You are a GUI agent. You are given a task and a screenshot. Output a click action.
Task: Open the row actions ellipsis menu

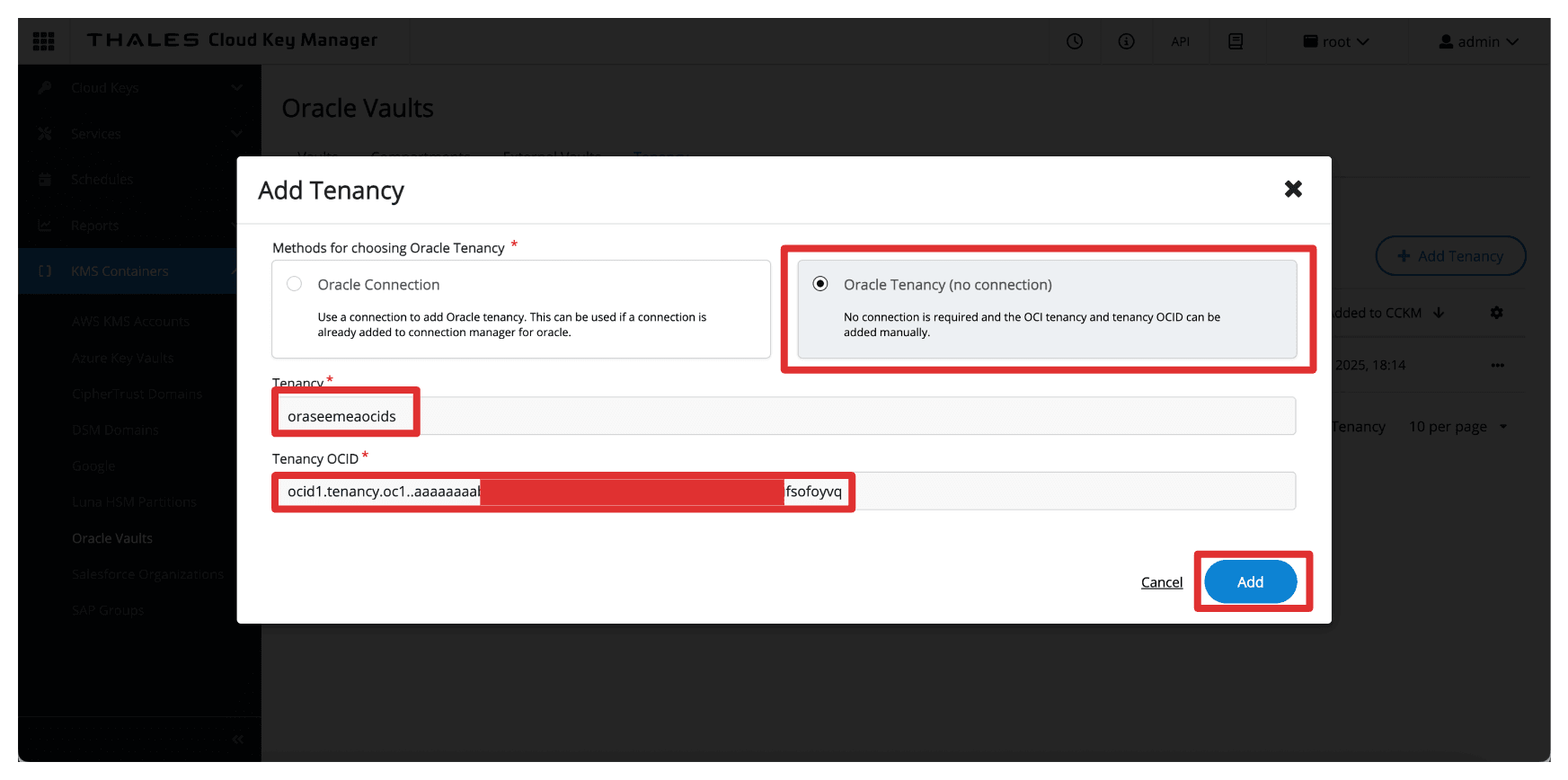click(1497, 365)
